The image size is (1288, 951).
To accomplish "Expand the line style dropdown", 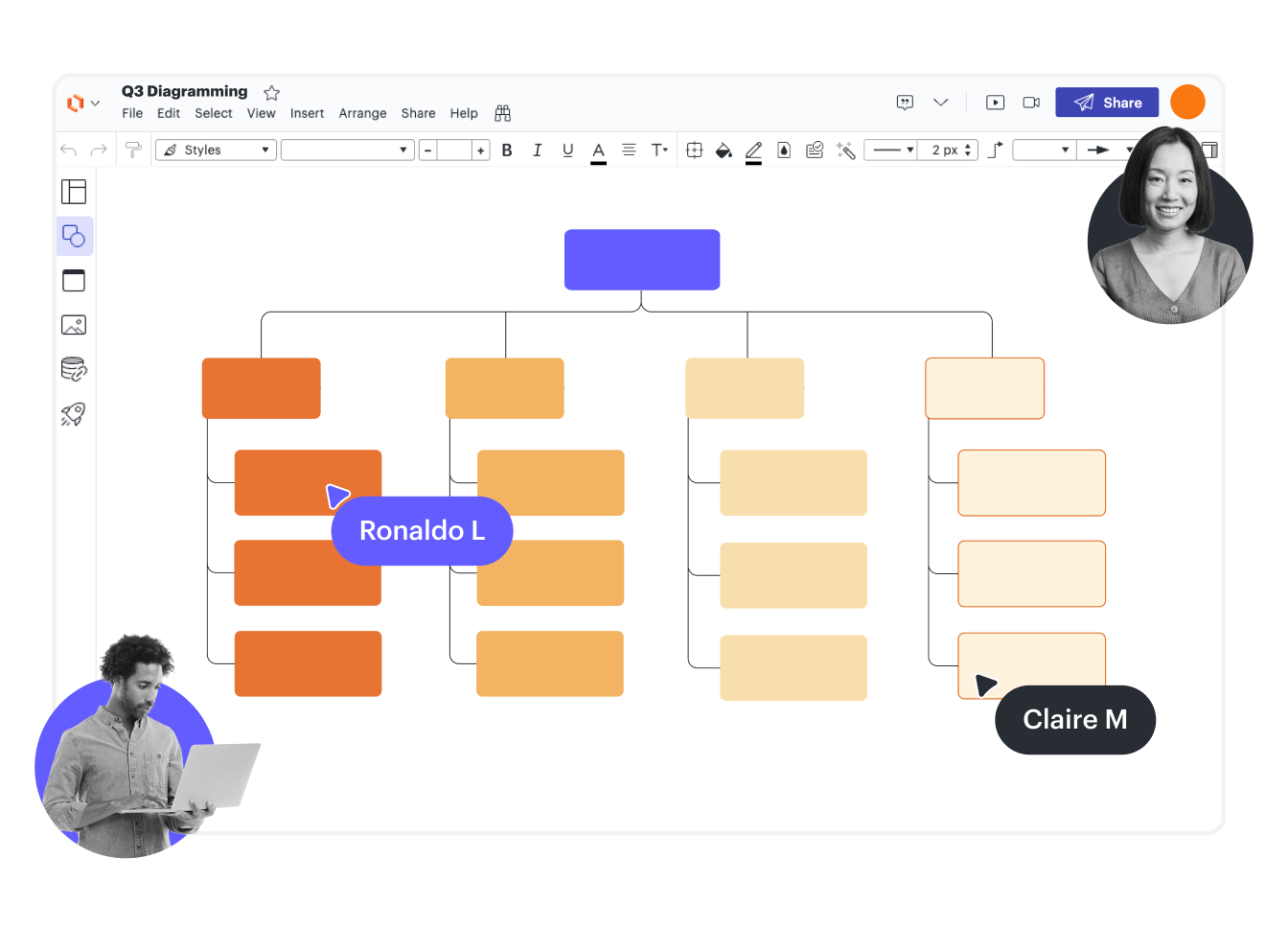I will [891, 150].
